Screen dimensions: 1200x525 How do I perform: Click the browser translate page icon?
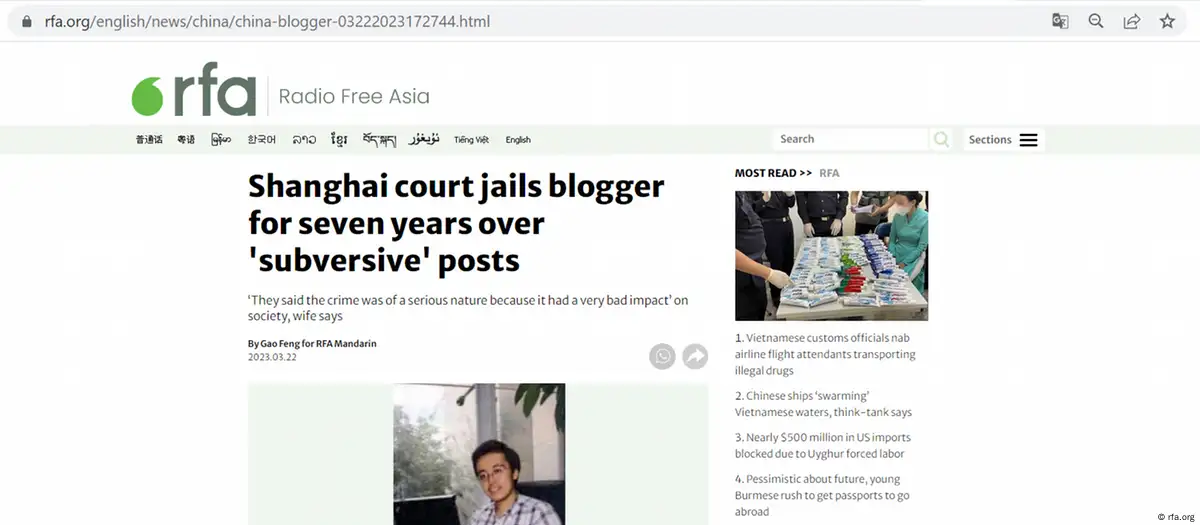point(1060,21)
